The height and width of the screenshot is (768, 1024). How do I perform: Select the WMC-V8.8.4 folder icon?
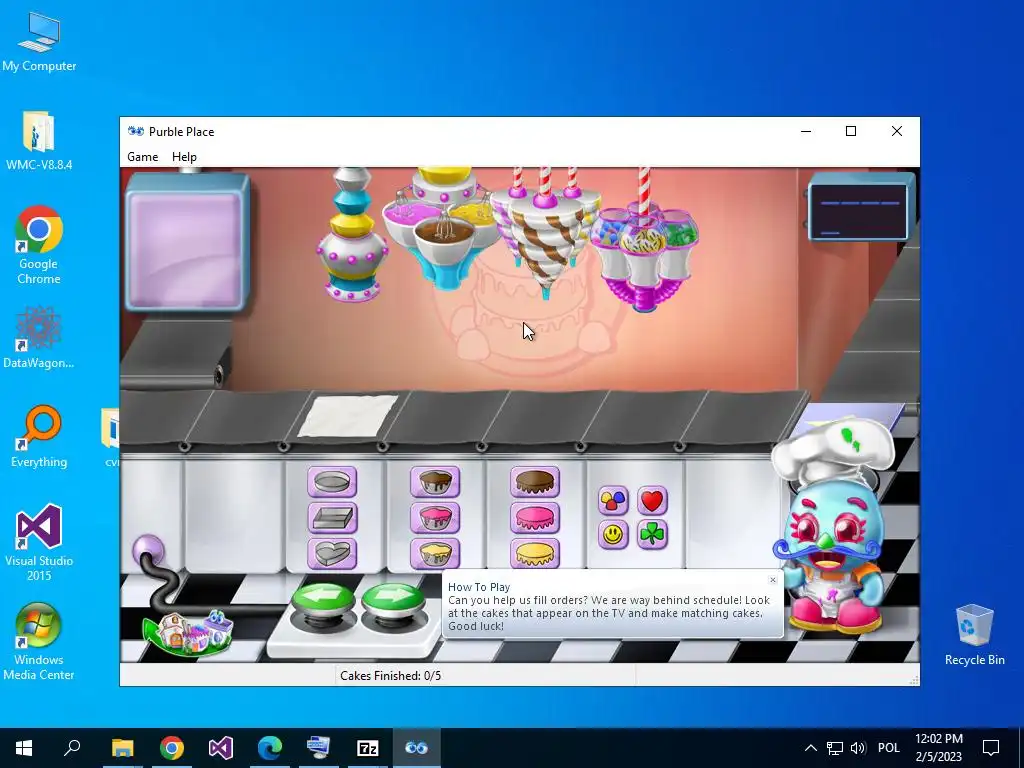coord(39,140)
